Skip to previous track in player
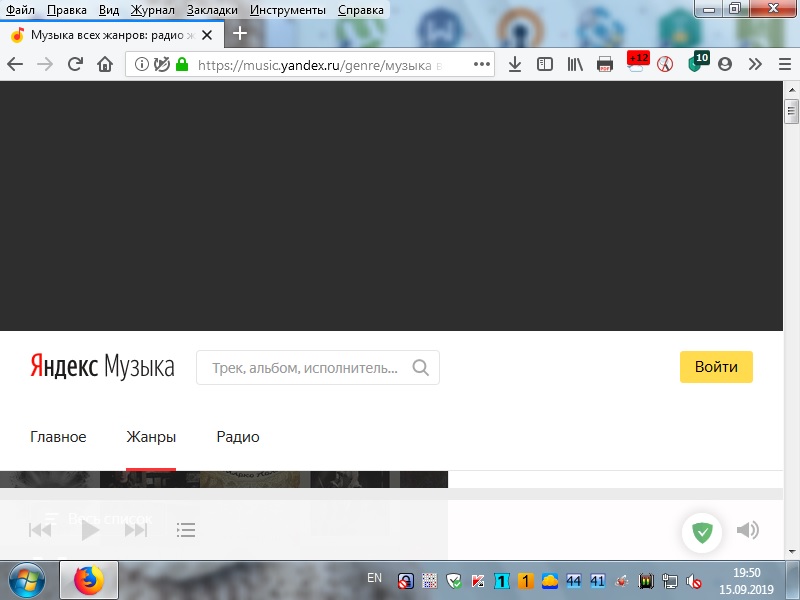 (x=40, y=530)
